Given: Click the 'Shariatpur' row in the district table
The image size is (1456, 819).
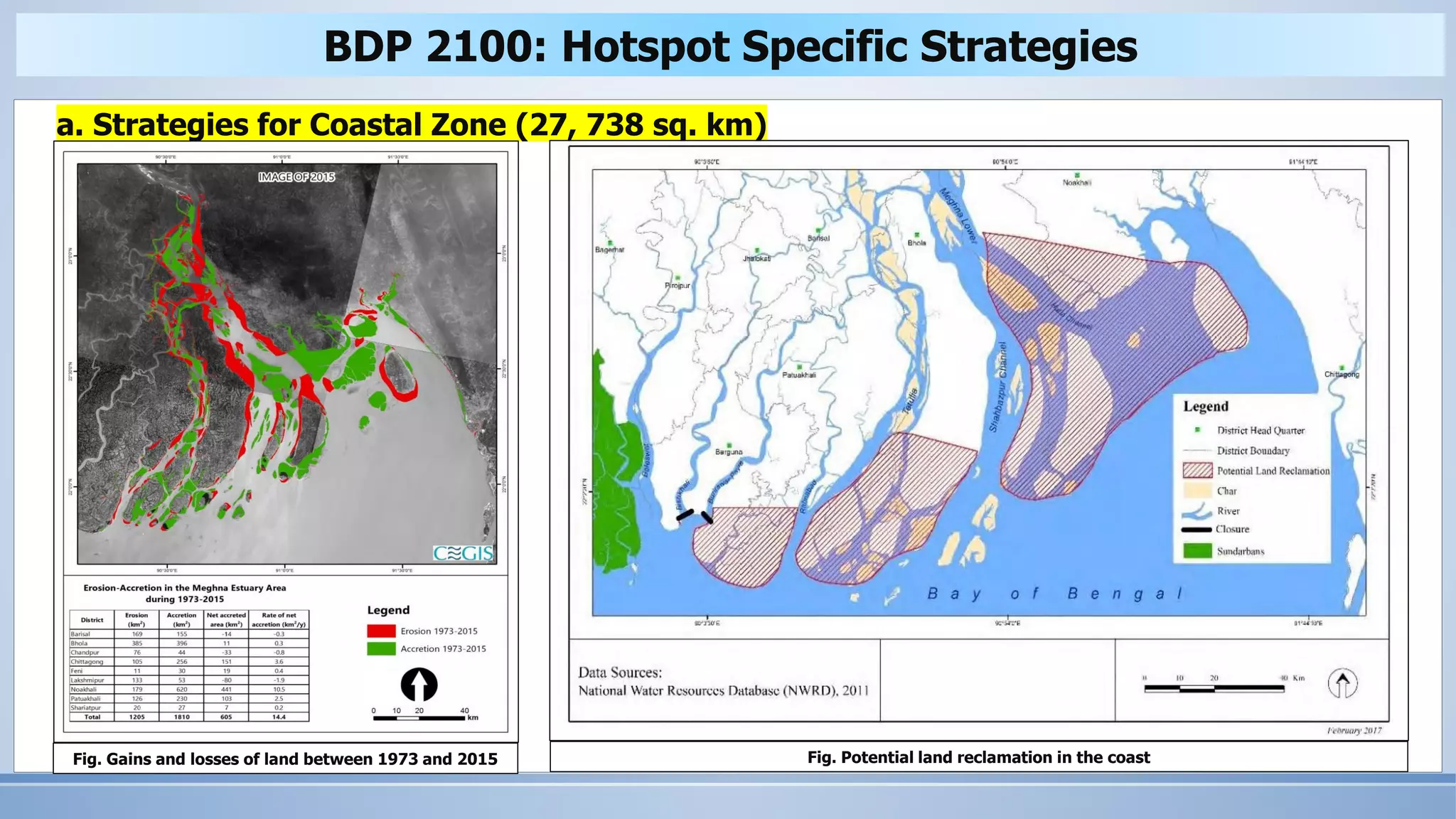Looking at the screenshot, I should click(189, 707).
